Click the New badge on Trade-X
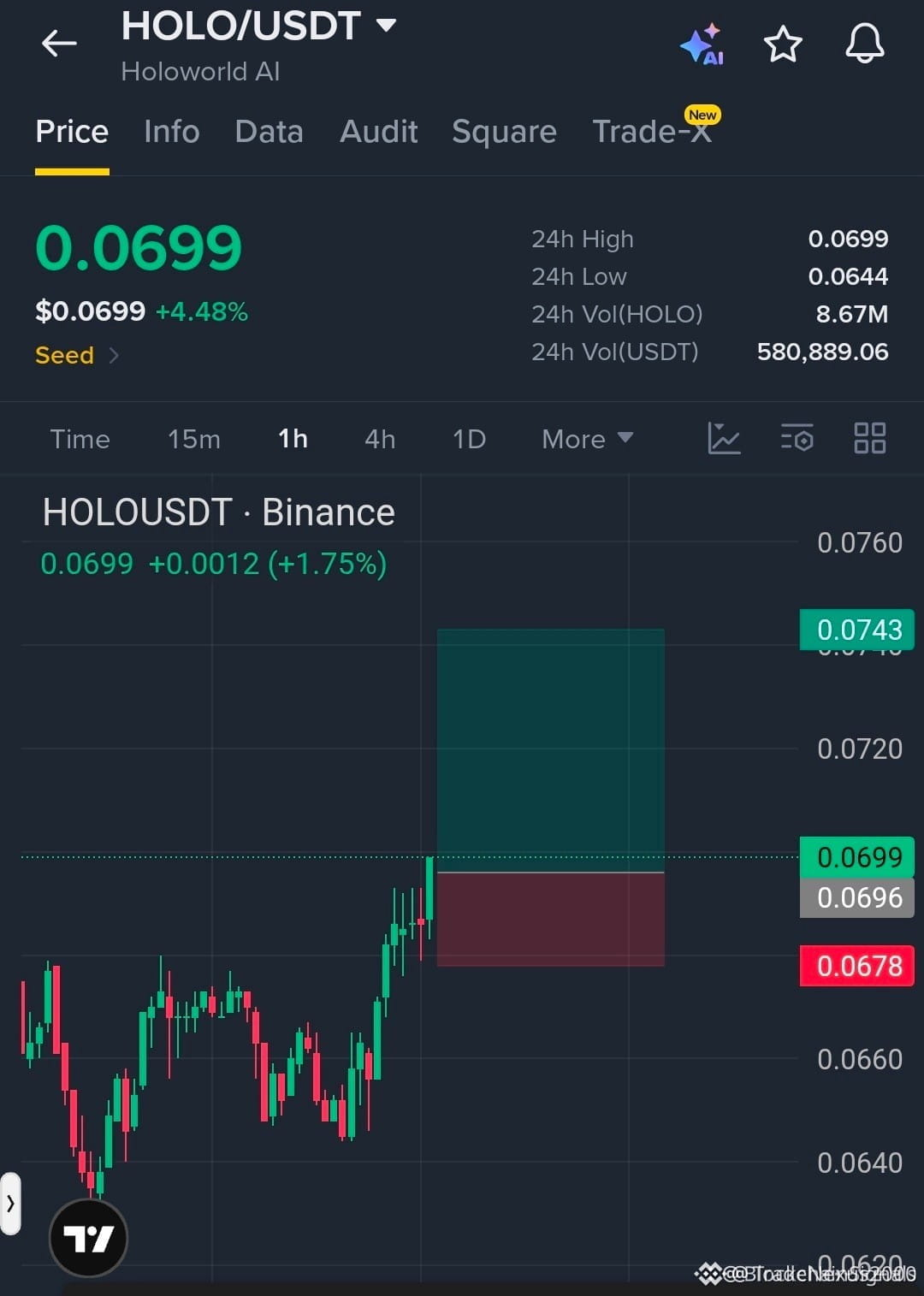This screenshot has width=924, height=1296. [702, 115]
